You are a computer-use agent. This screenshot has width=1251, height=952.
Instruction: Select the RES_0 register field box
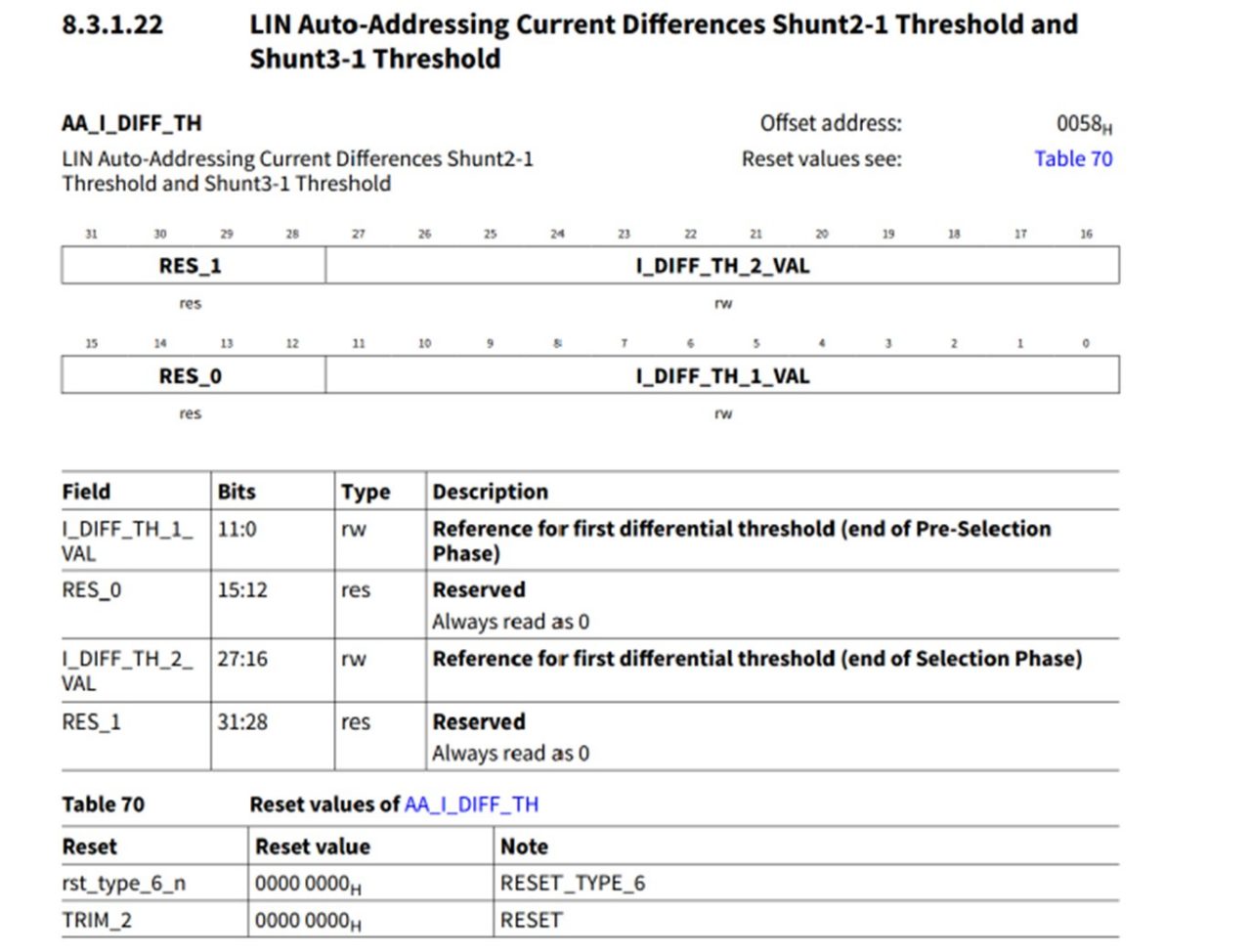pyautogui.click(x=193, y=376)
